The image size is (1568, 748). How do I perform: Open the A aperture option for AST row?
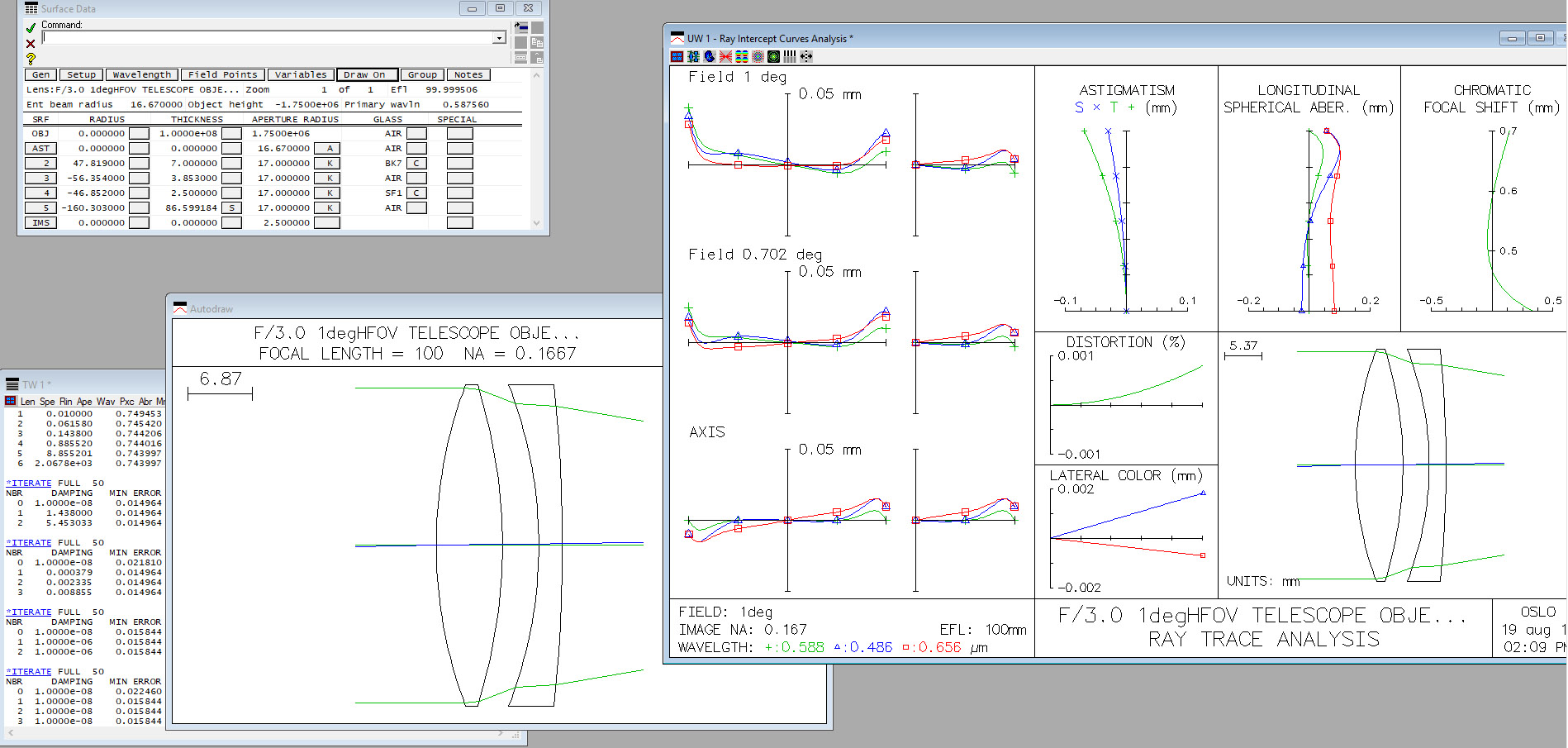(328, 148)
